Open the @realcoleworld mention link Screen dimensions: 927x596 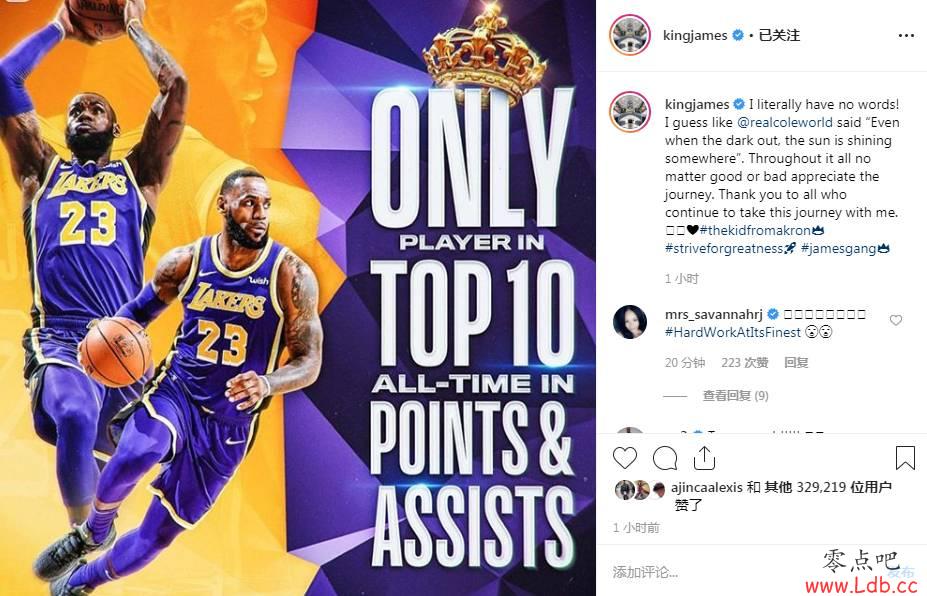(785, 122)
